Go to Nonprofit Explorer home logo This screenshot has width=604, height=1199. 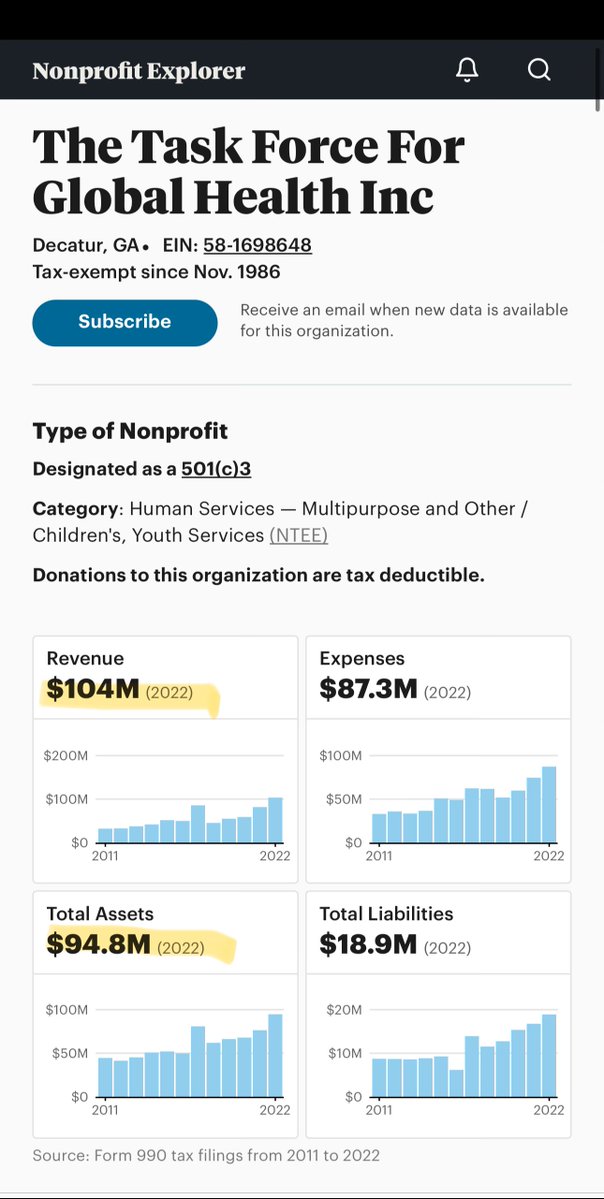tap(138, 71)
